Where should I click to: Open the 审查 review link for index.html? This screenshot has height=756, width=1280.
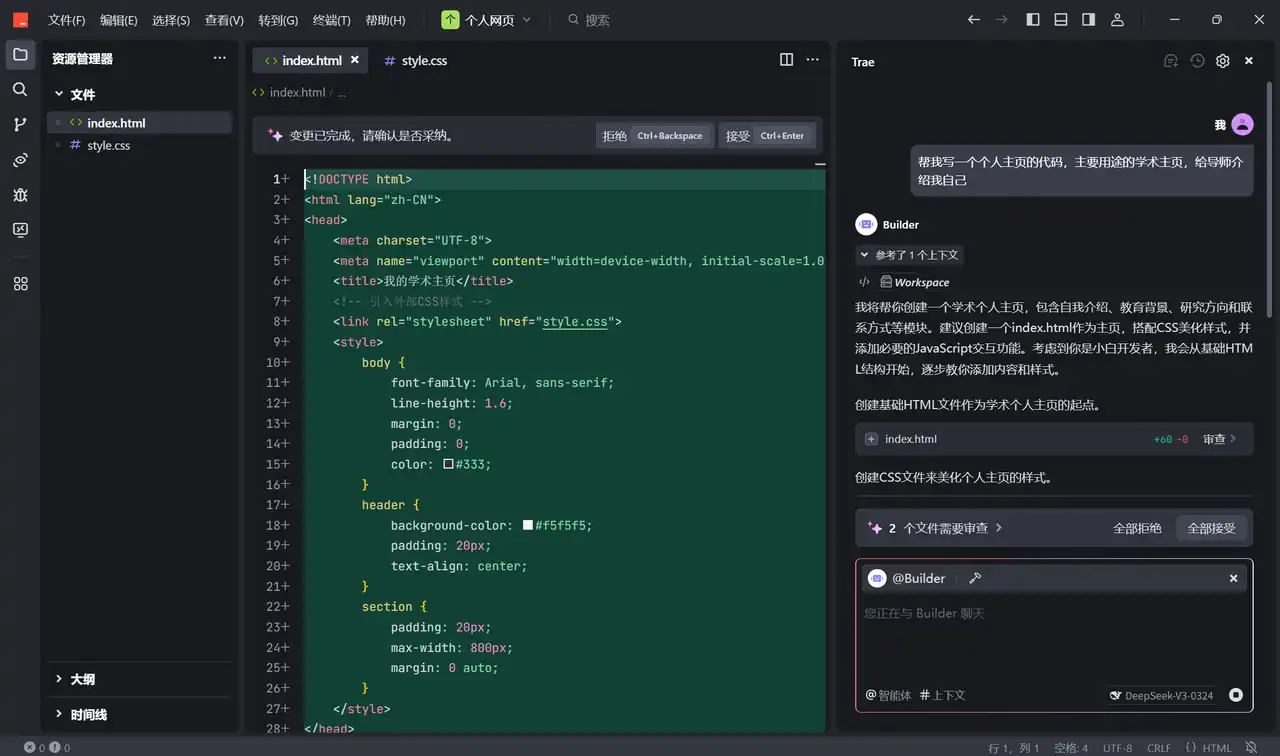1220,439
